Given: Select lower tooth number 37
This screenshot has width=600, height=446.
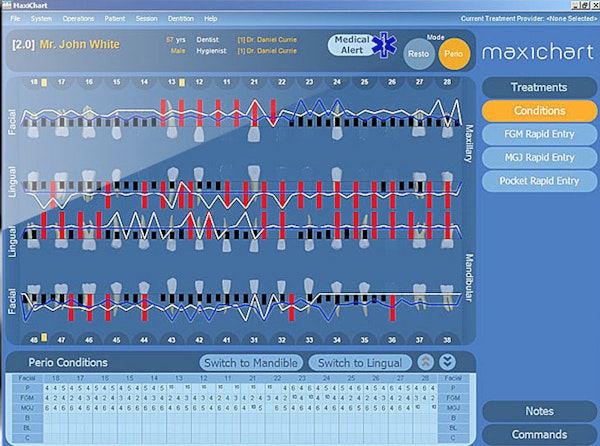Looking at the screenshot, I should [419, 340].
